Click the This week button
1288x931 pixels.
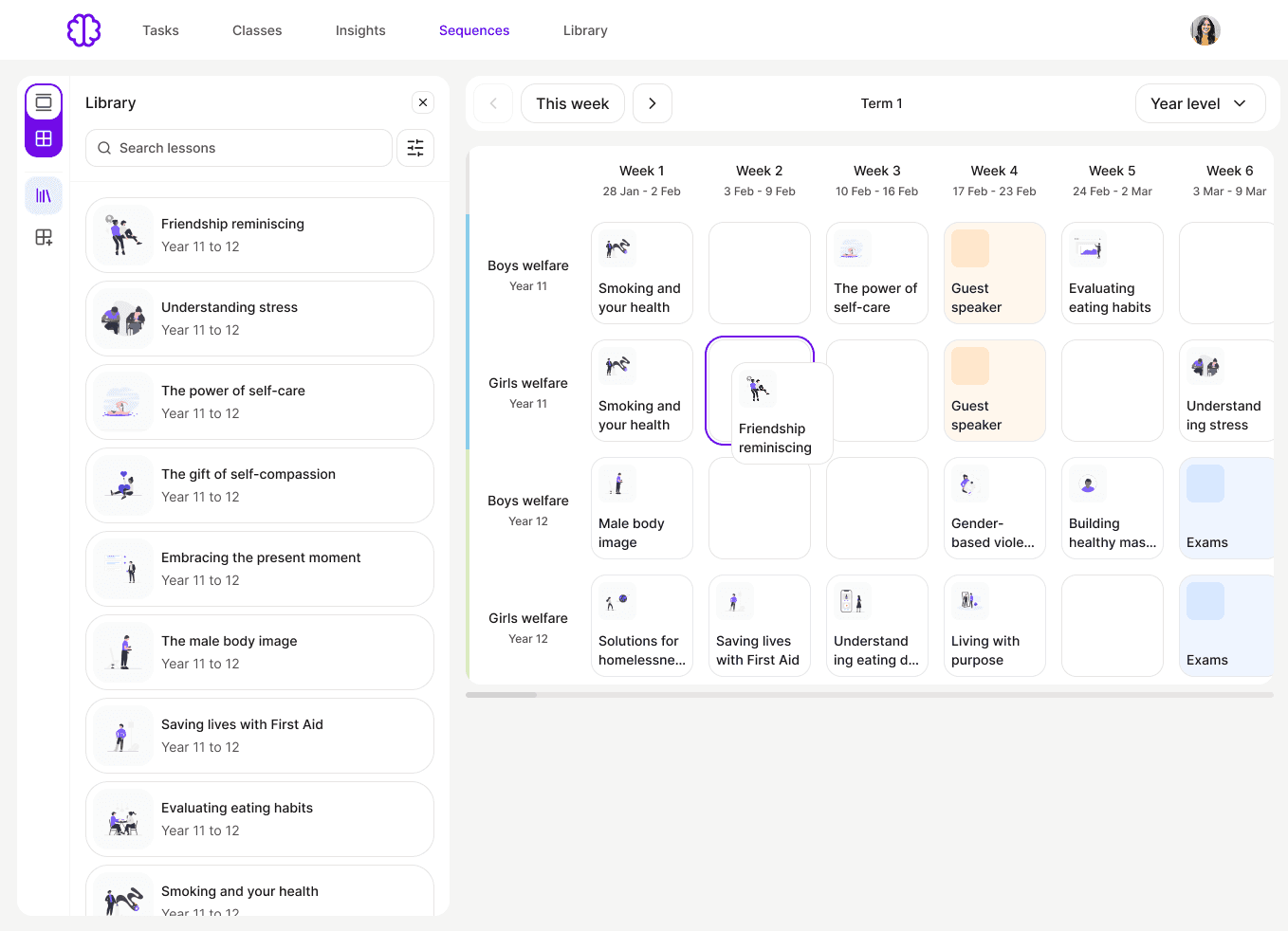573,103
